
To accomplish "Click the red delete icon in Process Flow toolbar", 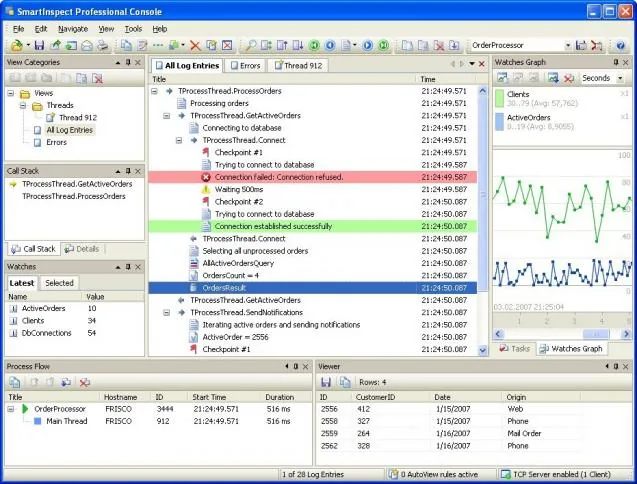I will (84, 382).
